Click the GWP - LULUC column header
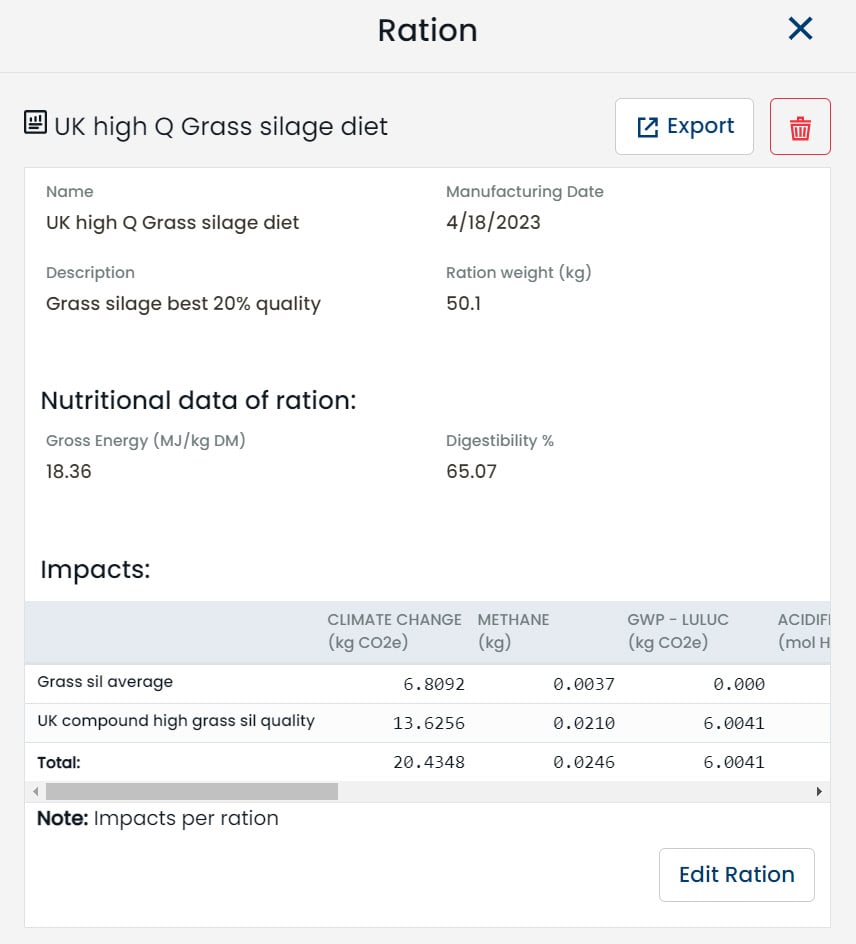 pyautogui.click(x=677, y=631)
